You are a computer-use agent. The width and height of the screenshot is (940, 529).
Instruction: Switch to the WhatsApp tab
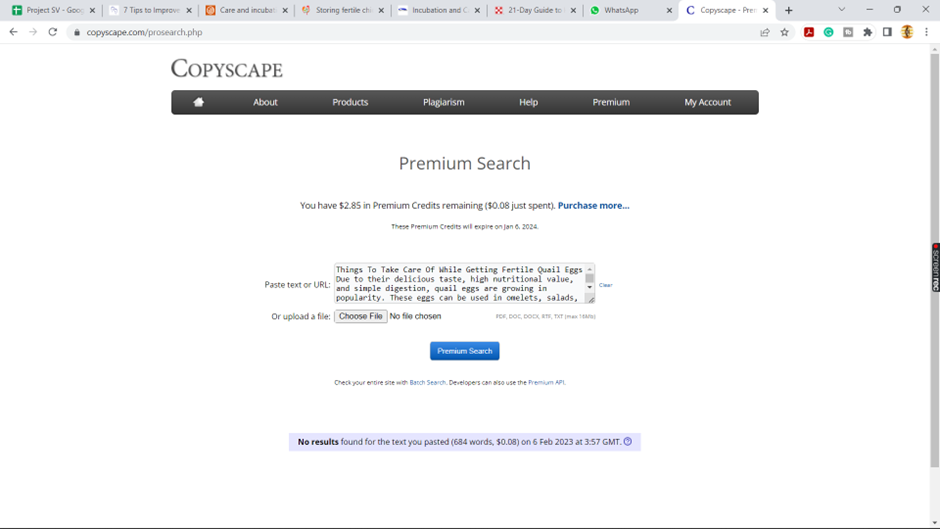tap(629, 10)
